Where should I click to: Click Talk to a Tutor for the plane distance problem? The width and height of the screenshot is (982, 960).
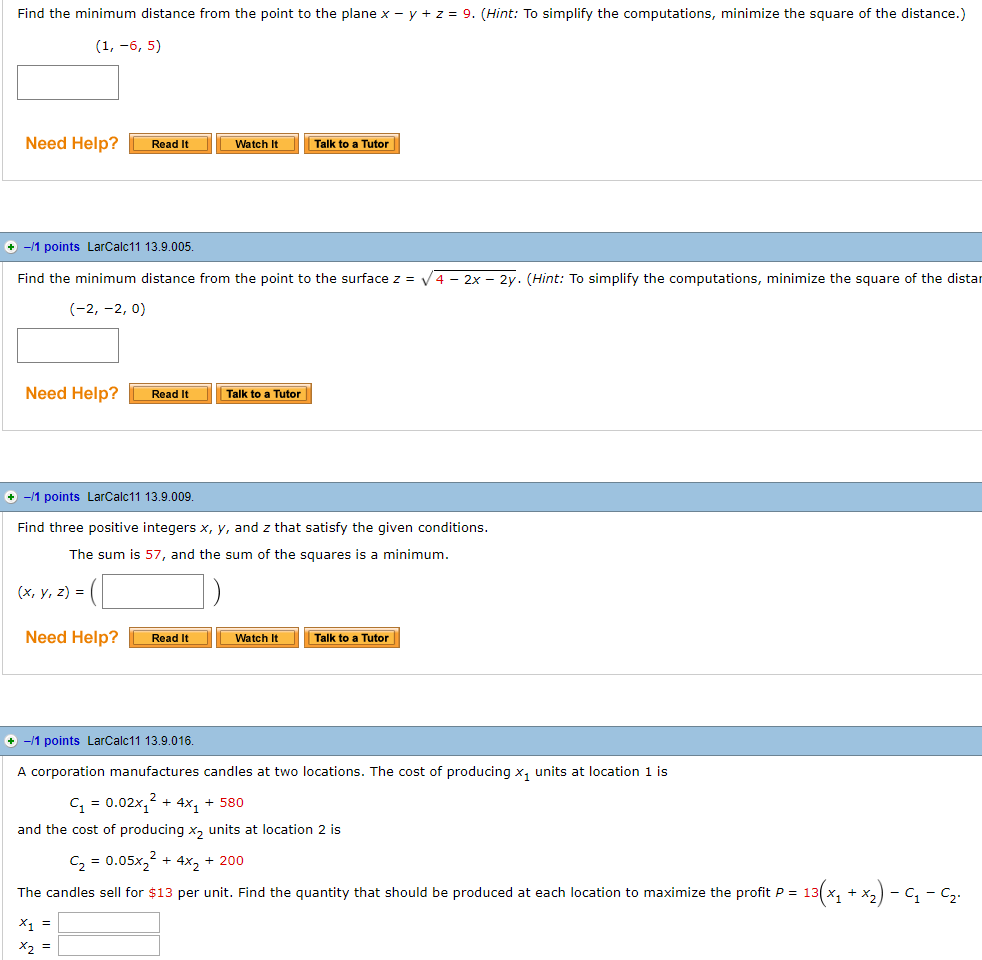point(351,143)
